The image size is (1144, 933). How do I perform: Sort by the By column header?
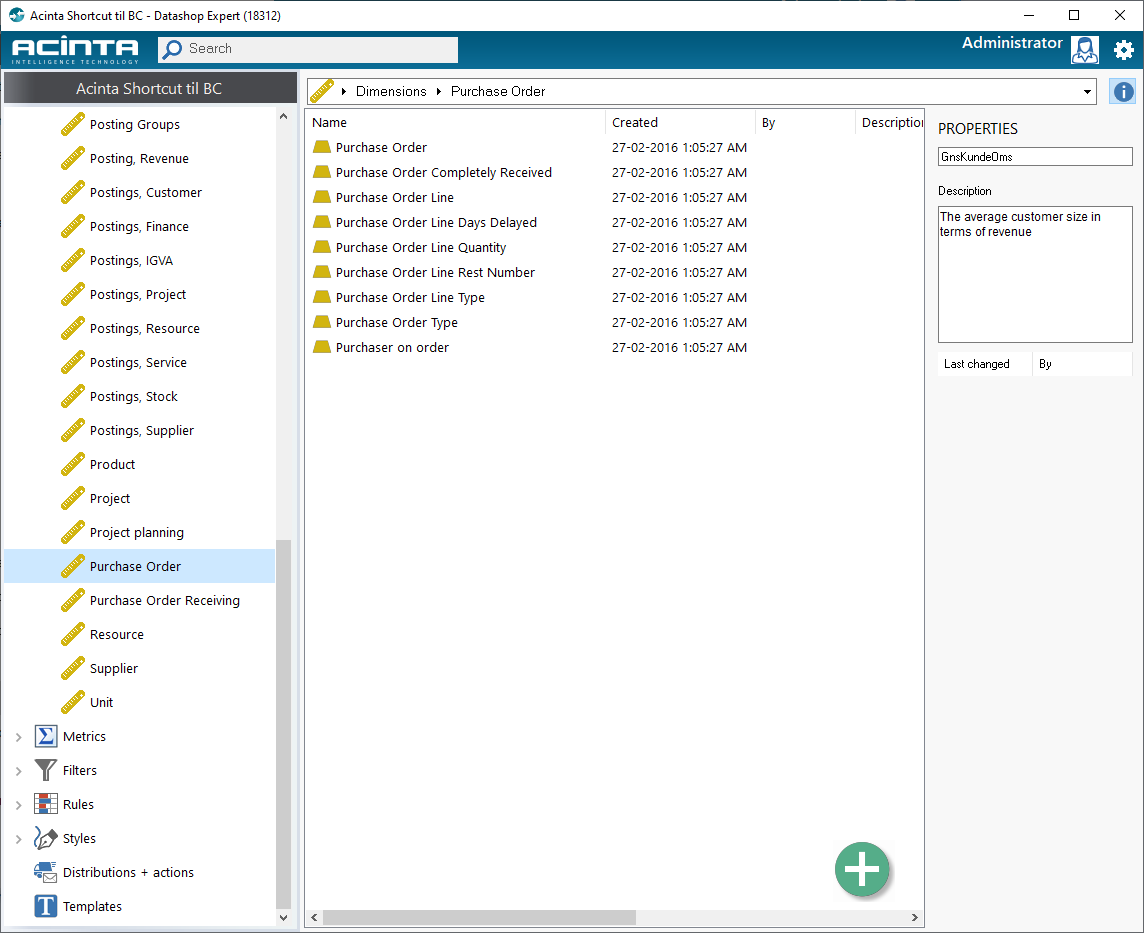point(805,123)
